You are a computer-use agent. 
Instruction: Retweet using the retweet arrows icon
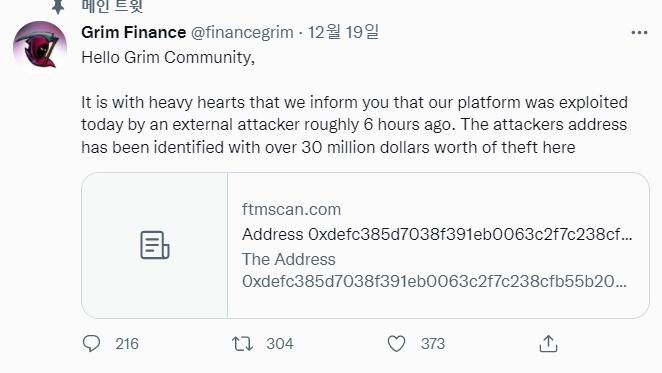(242, 344)
